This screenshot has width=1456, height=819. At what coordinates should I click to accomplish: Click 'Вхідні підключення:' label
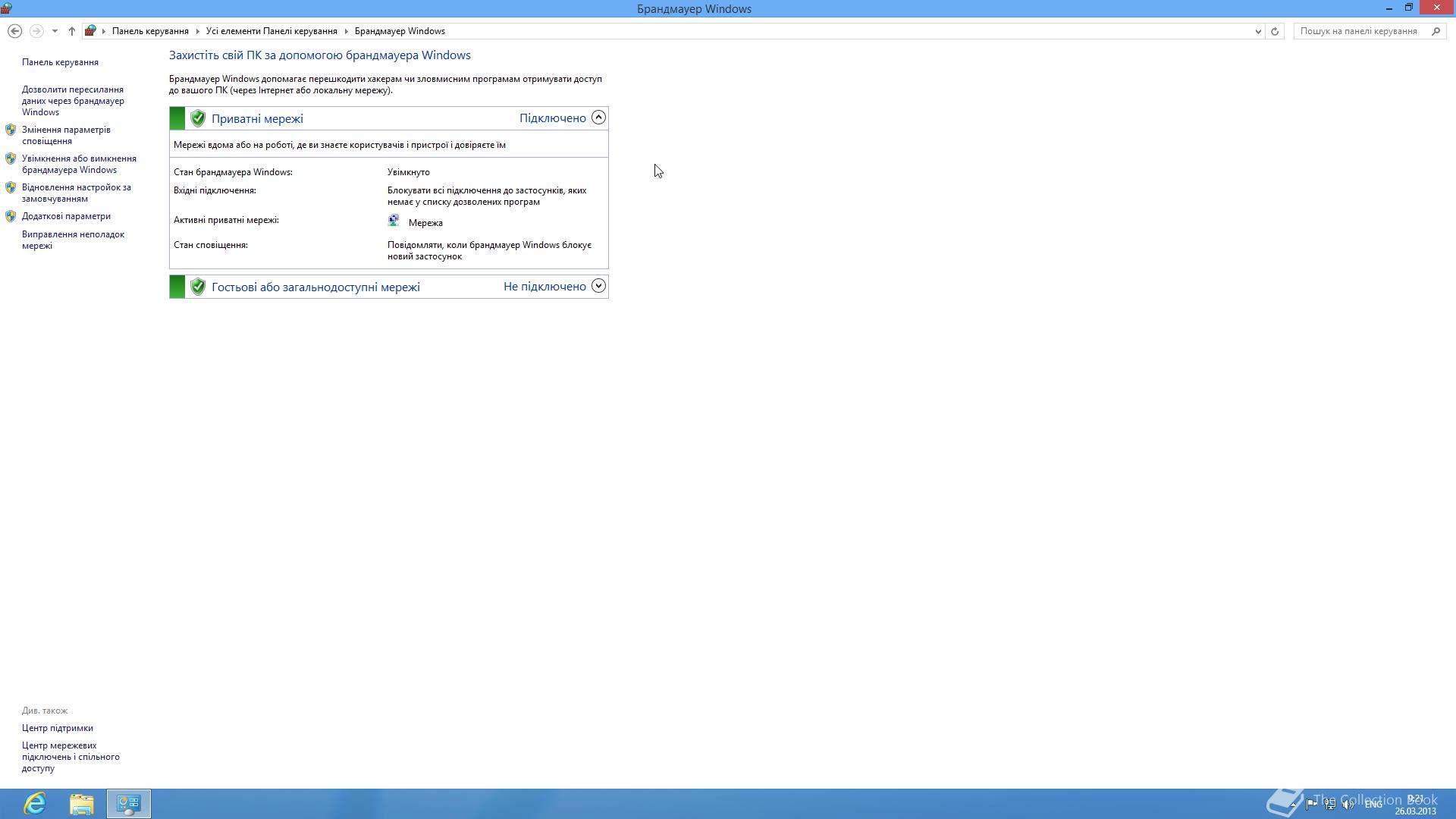coord(215,190)
